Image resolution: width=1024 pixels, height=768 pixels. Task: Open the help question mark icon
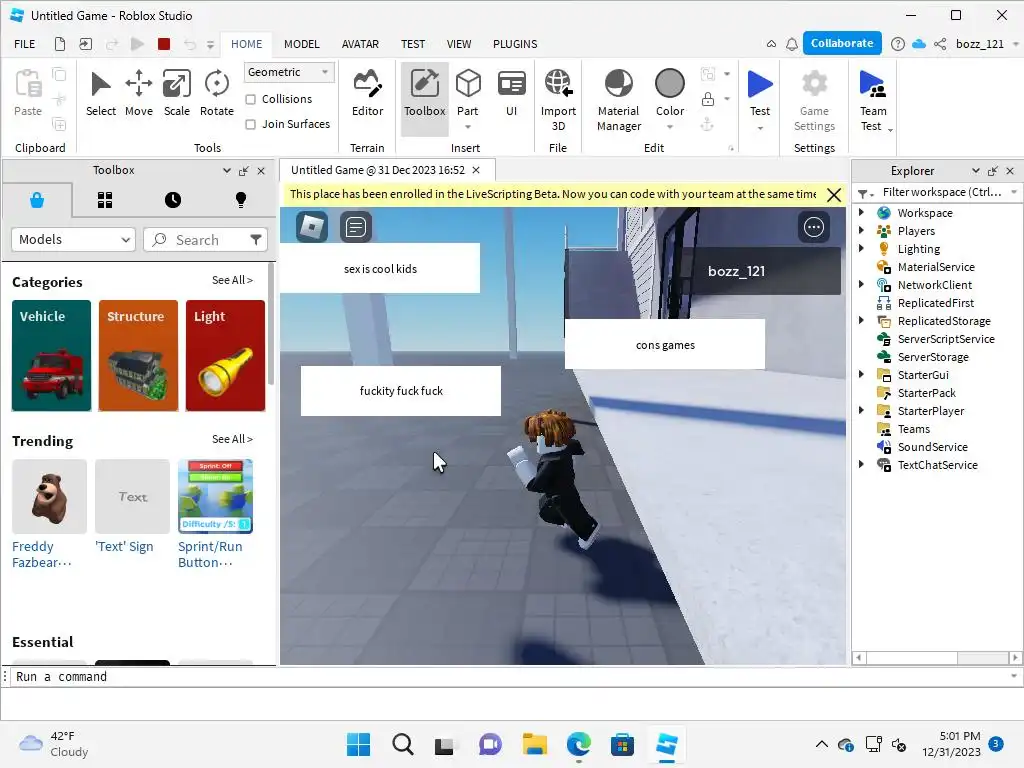tap(898, 44)
